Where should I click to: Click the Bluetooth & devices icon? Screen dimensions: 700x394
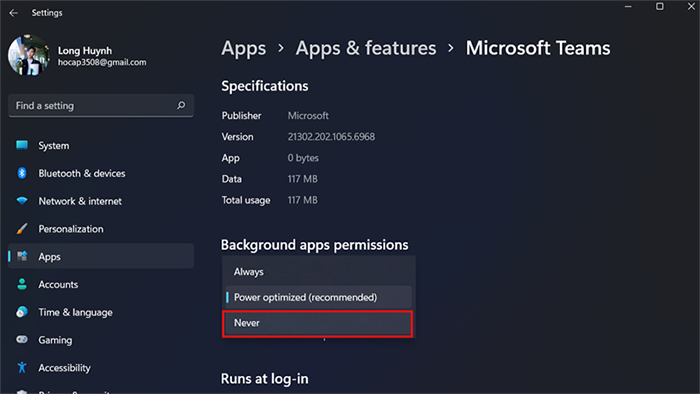pyautogui.click(x=22, y=173)
